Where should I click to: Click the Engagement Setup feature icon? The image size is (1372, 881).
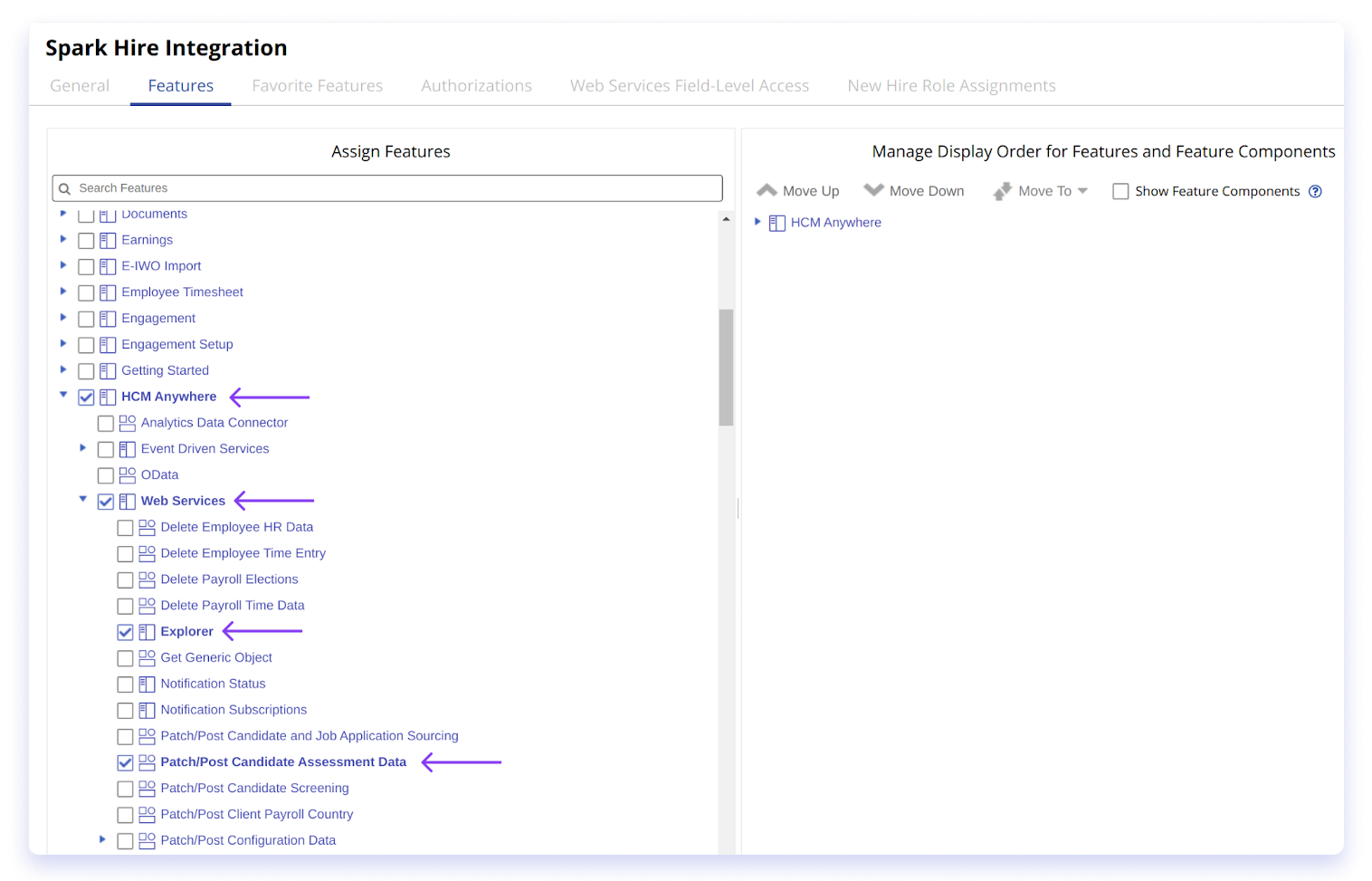108,345
